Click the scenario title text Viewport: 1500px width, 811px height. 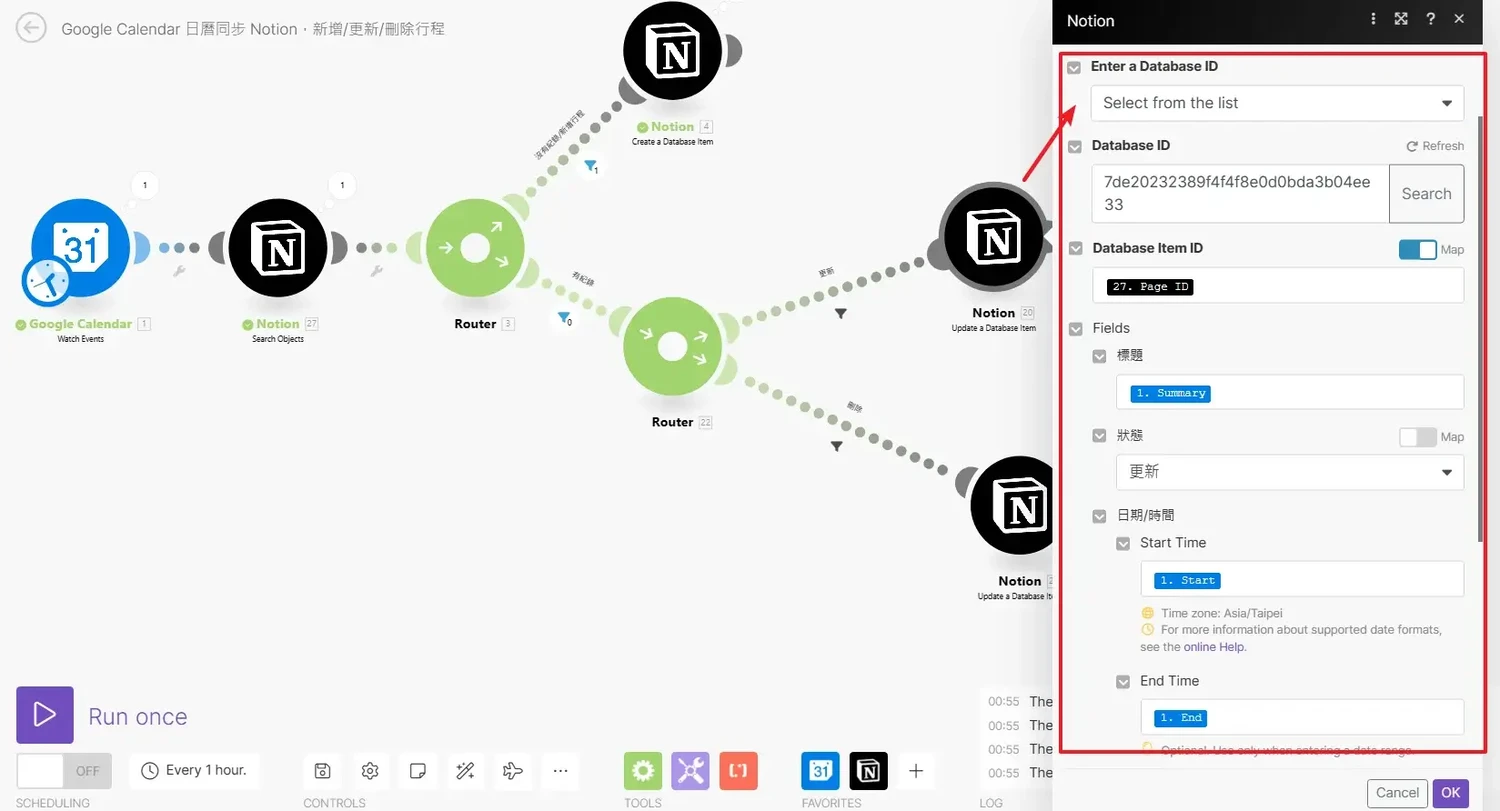pyautogui.click(x=253, y=29)
